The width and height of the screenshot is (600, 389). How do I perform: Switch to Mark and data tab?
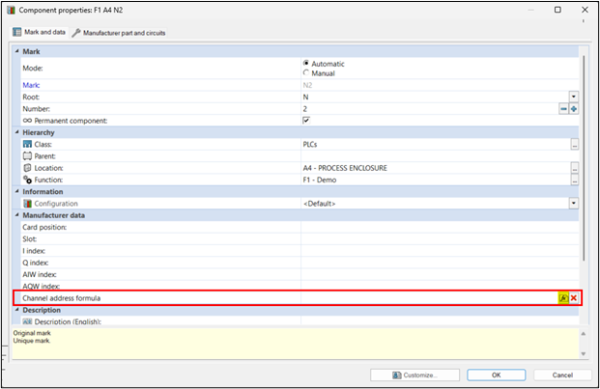click(x=39, y=32)
